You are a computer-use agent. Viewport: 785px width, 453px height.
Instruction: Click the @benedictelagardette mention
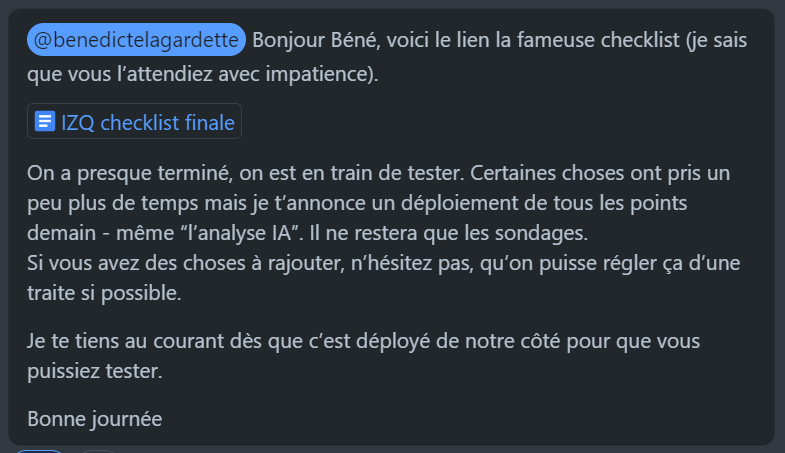(x=136, y=41)
